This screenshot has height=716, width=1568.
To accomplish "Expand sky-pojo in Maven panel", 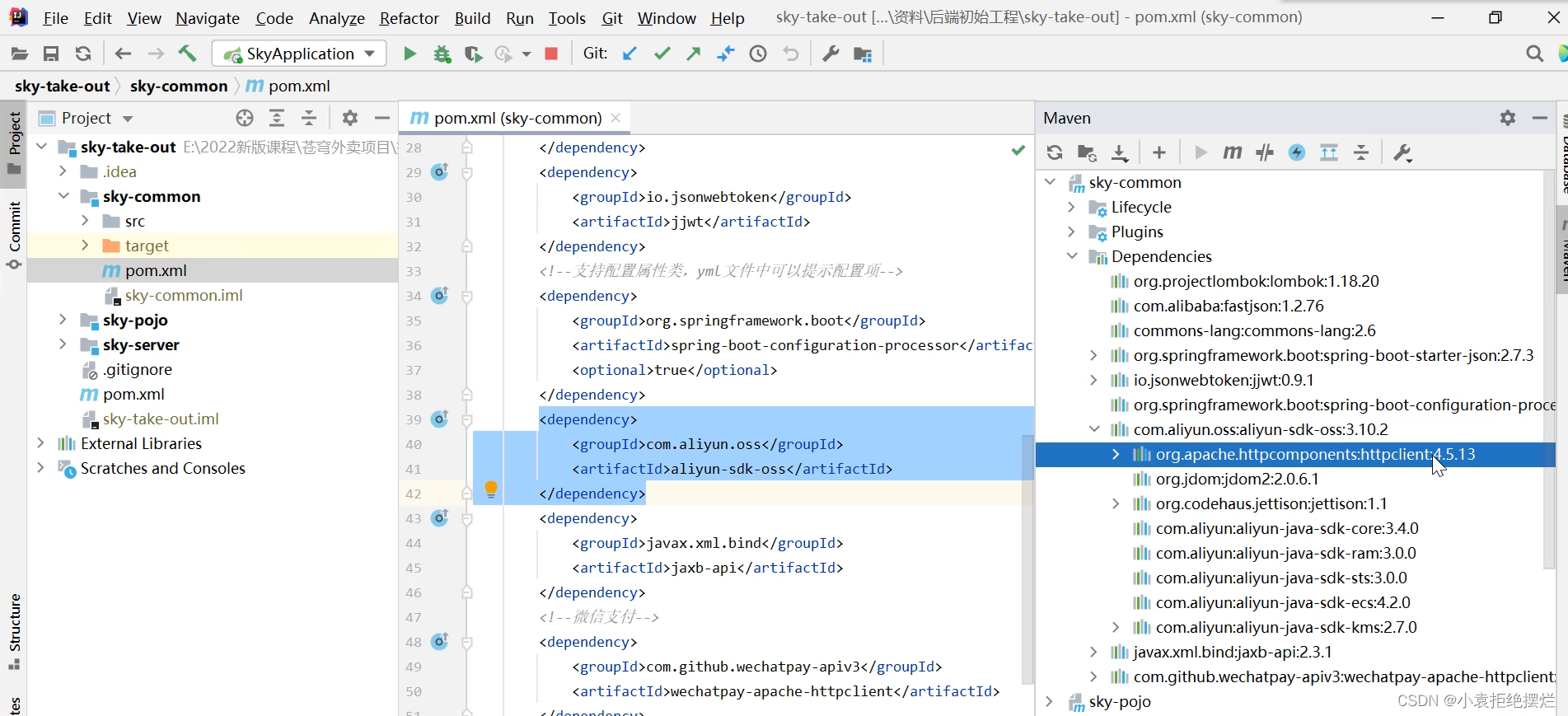I will [x=1049, y=701].
